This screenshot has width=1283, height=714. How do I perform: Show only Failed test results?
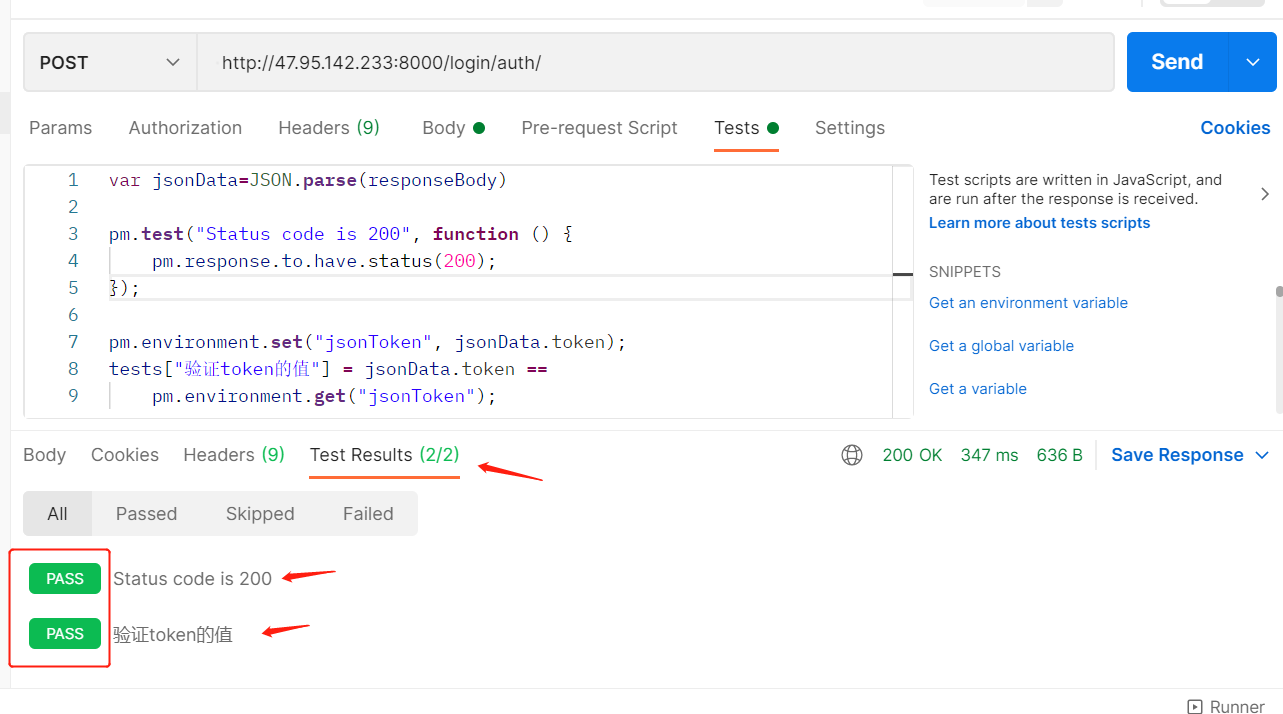pyautogui.click(x=368, y=514)
